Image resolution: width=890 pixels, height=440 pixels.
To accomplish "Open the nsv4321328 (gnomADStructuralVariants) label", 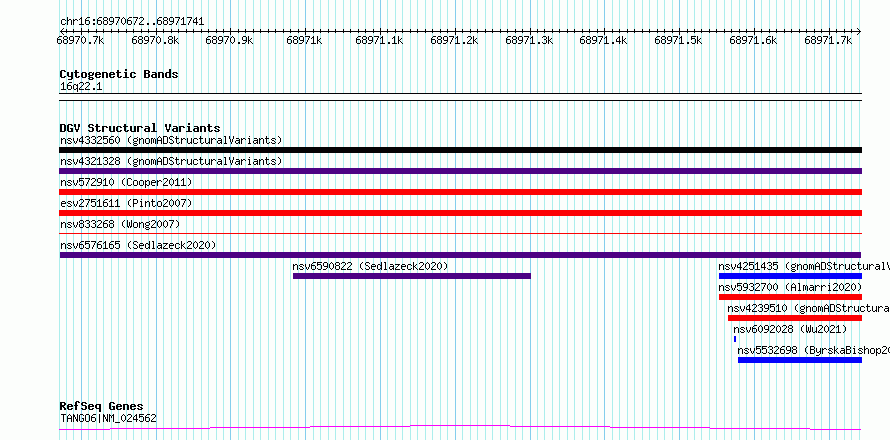I will point(171,161).
